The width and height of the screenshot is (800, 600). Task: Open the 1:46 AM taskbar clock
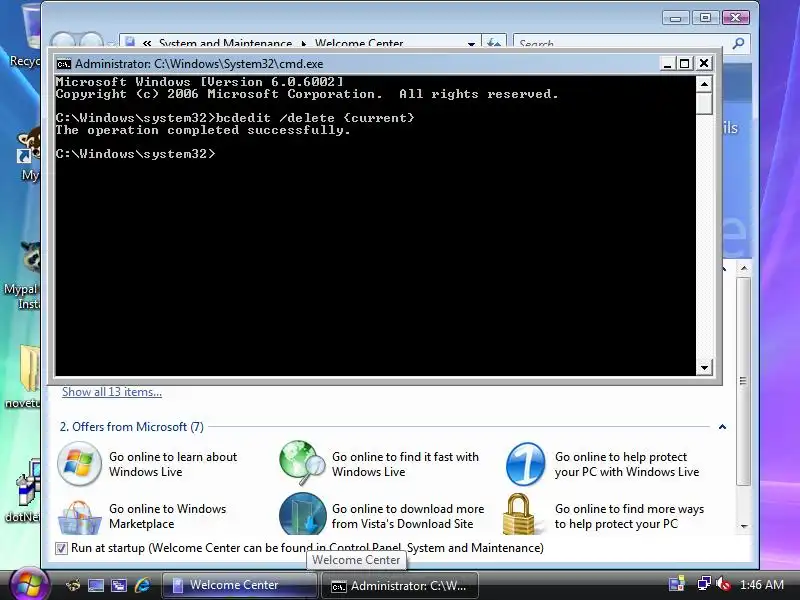[x=762, y=585]
